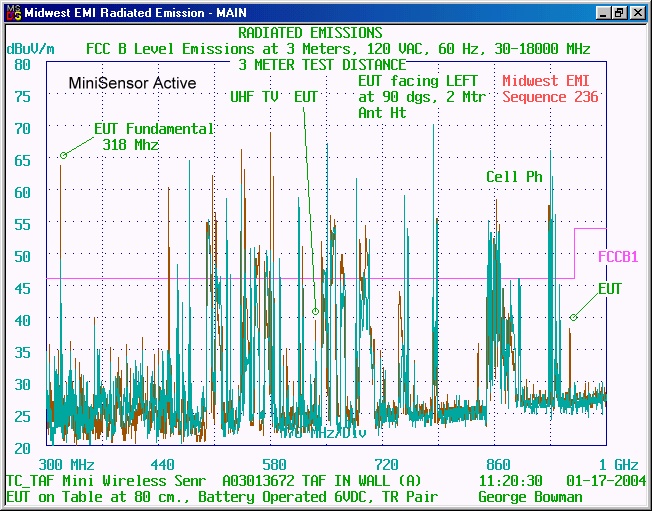The height and width of the screenshot is (511, 652).
Task: Click the FCCB1 limit line label
Action: (618, 256)
